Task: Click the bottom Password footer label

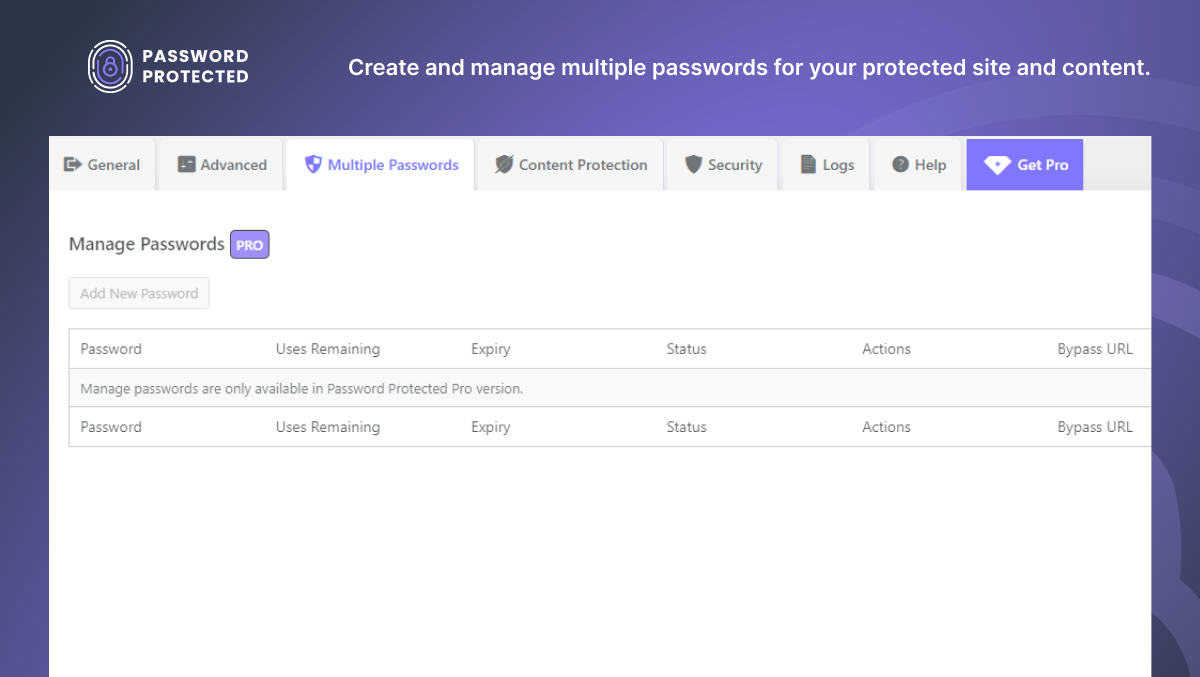Action: [x=111, y=427]
